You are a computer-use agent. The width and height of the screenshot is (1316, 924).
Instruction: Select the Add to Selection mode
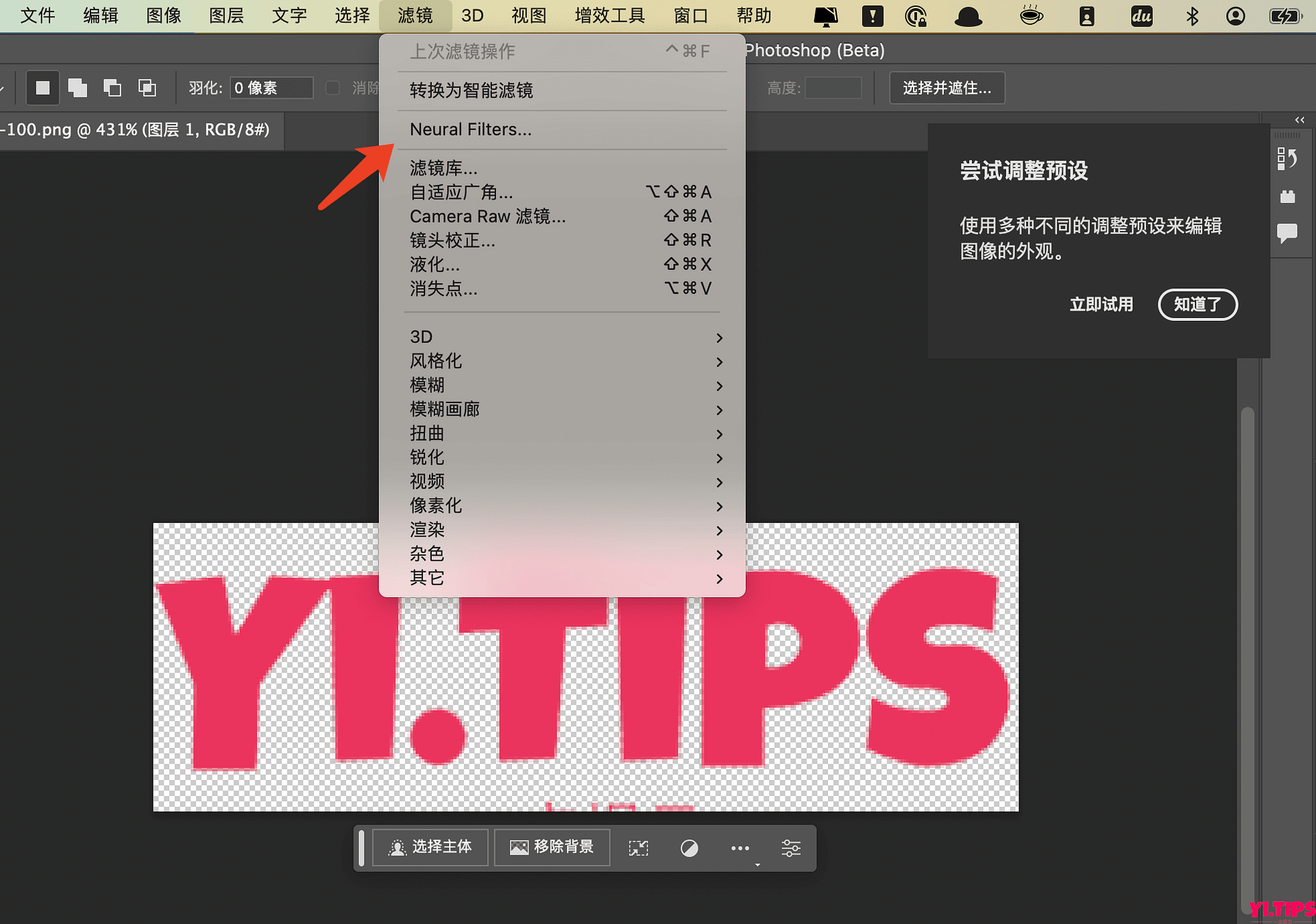tap(77, 88)
